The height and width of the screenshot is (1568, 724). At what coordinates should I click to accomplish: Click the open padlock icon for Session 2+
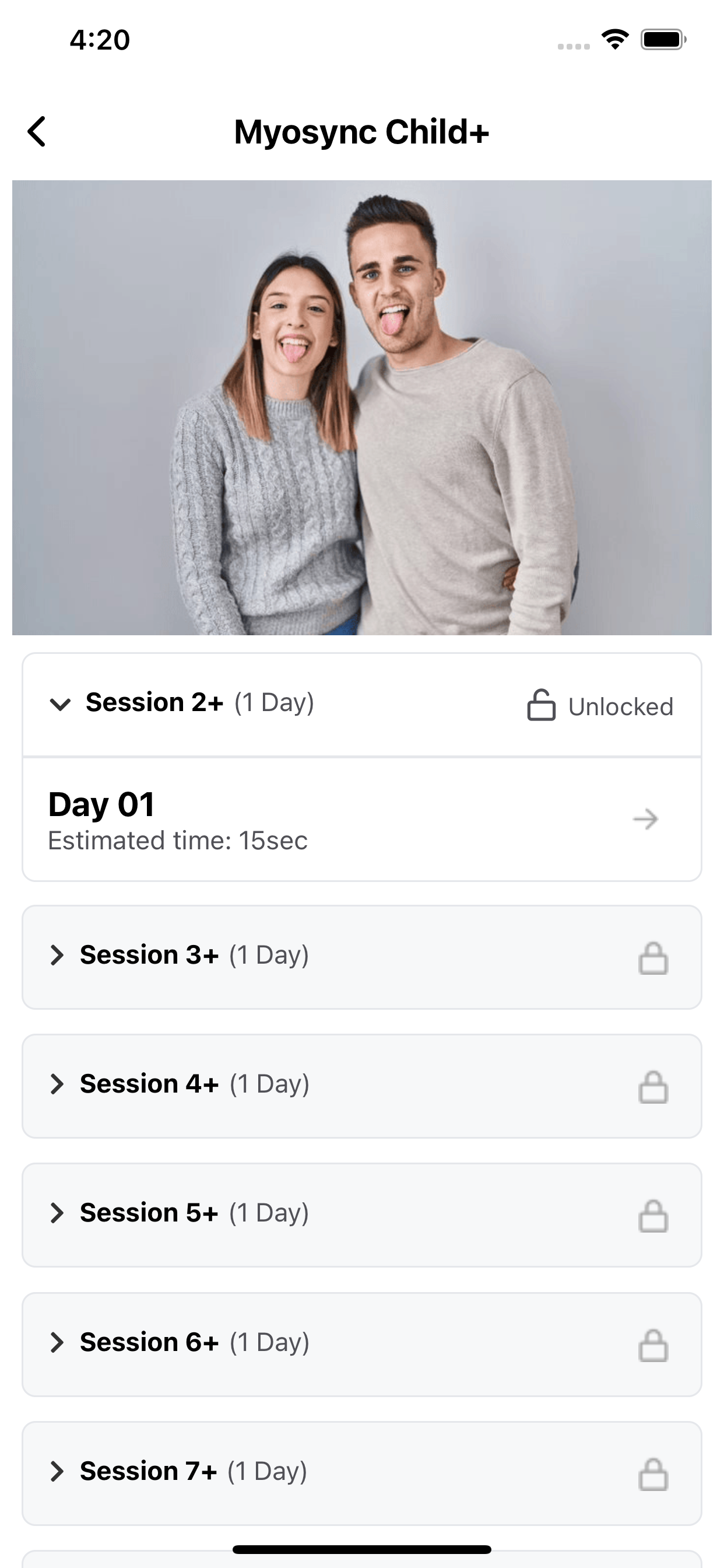coord(541,705)
